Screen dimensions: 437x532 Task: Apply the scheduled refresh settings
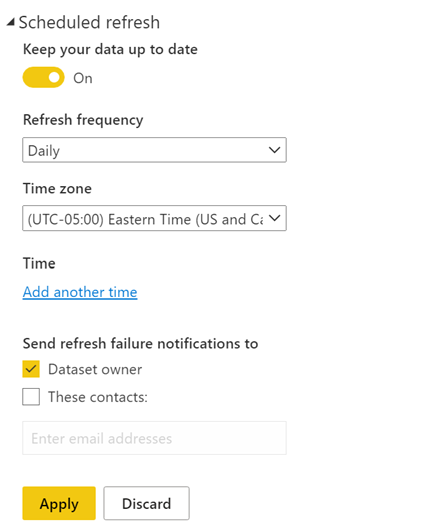(x=59, y=503)
